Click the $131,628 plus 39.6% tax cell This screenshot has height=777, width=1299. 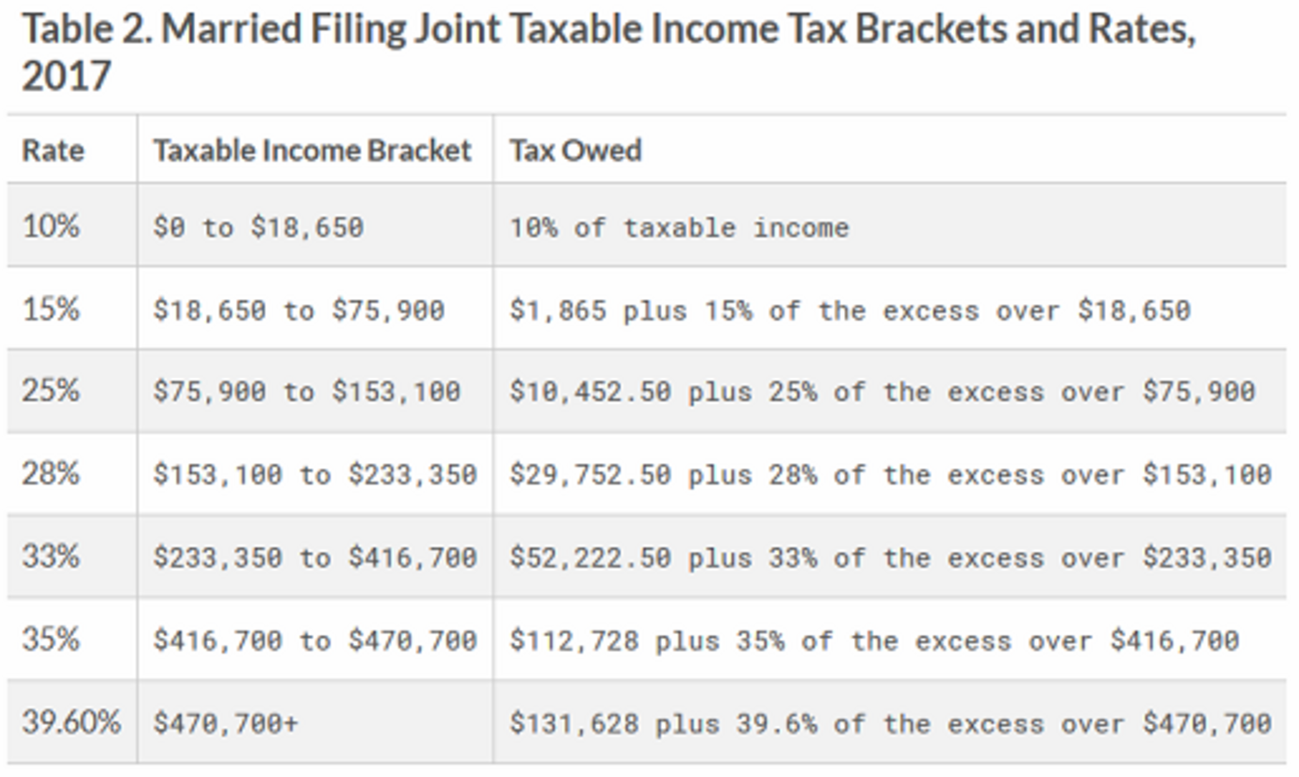[x=889, y=723]
